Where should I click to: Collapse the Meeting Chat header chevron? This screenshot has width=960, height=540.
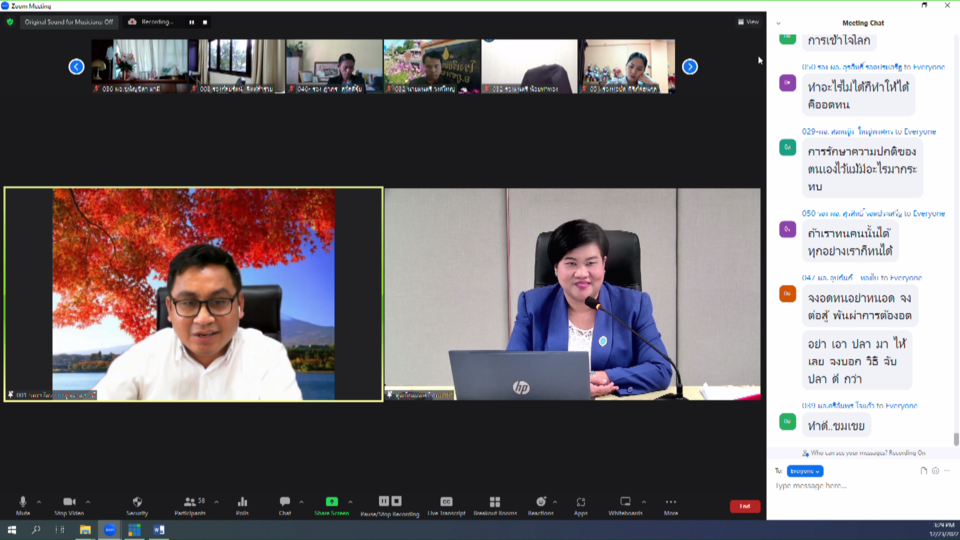[x=778, y=23]
